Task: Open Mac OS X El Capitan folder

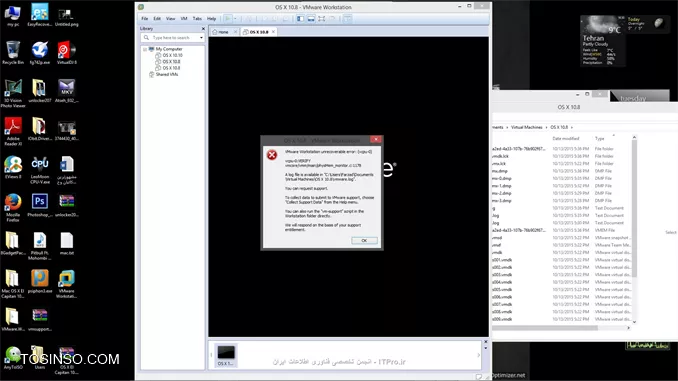Action: click(x=13, y=284)
